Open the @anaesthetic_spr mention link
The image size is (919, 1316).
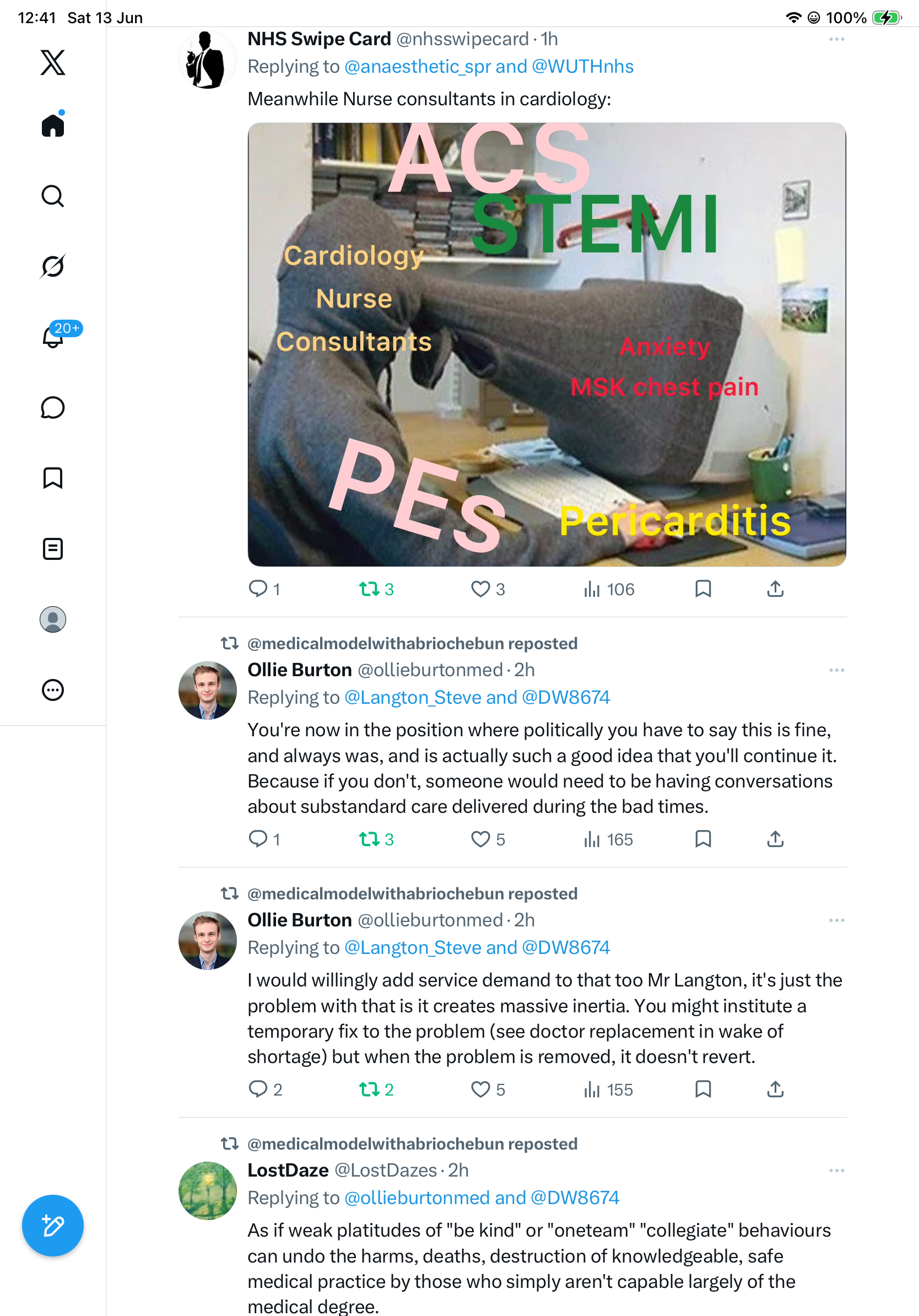coord(418,67)
